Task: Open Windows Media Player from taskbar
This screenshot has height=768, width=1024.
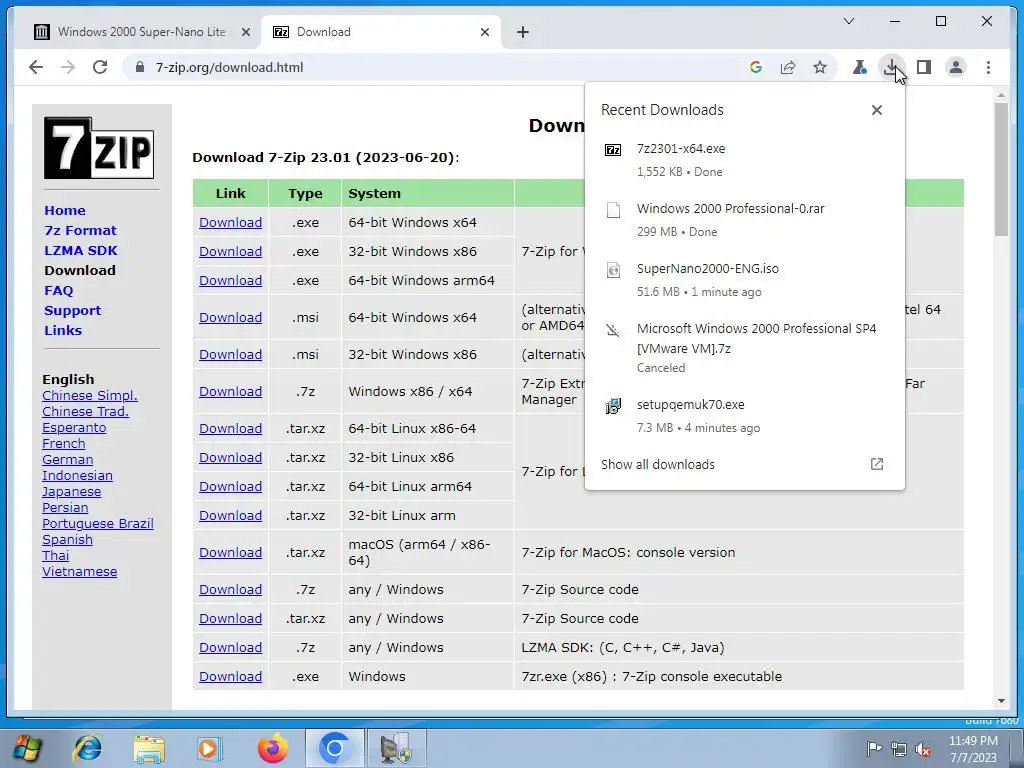Action: (210, 748)
